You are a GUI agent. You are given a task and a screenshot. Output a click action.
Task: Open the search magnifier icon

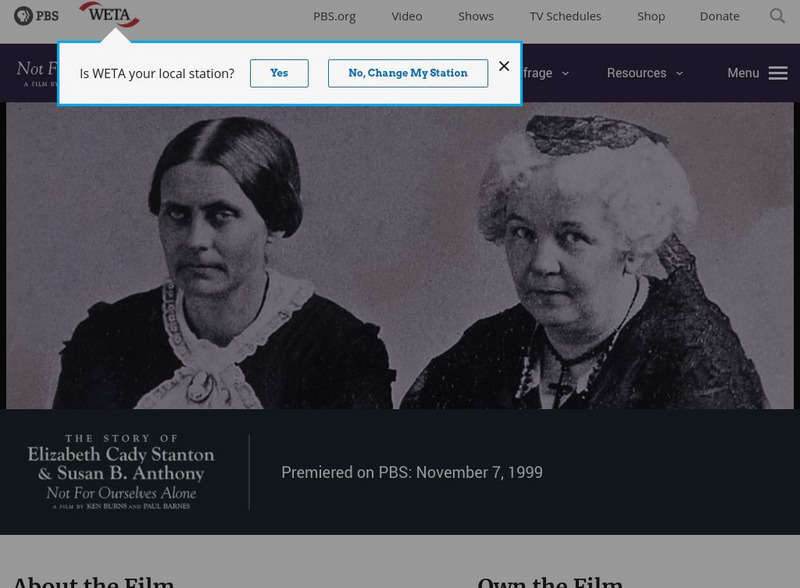pos(777,16)
